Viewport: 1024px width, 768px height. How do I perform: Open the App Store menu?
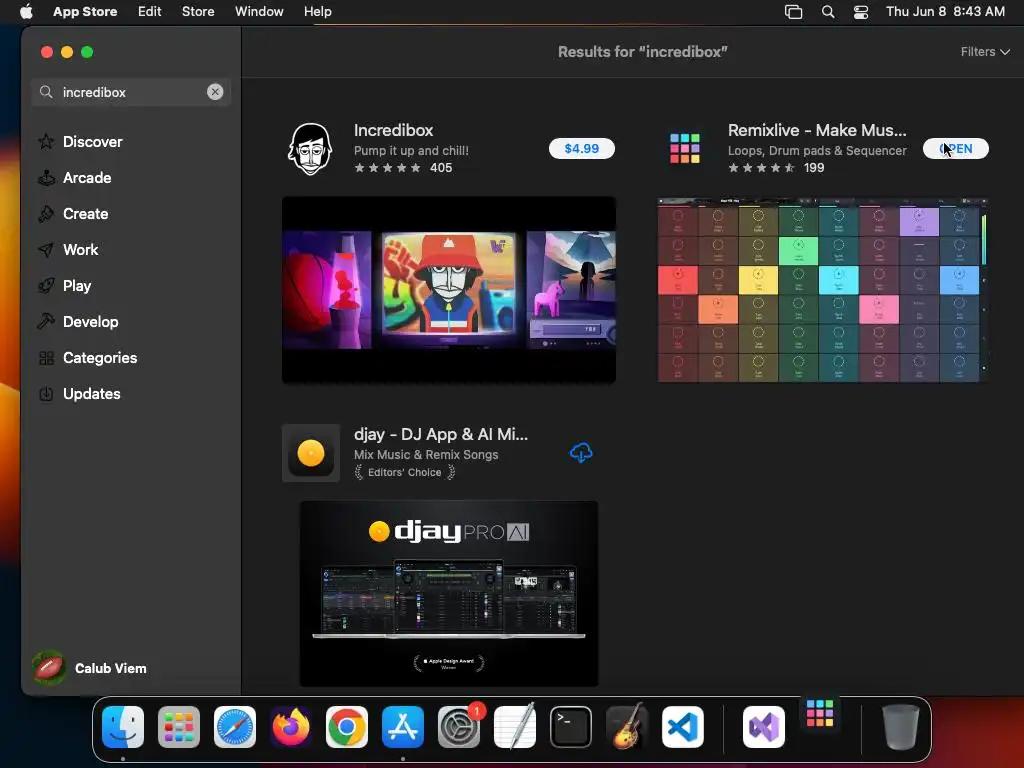click(85, 12)
